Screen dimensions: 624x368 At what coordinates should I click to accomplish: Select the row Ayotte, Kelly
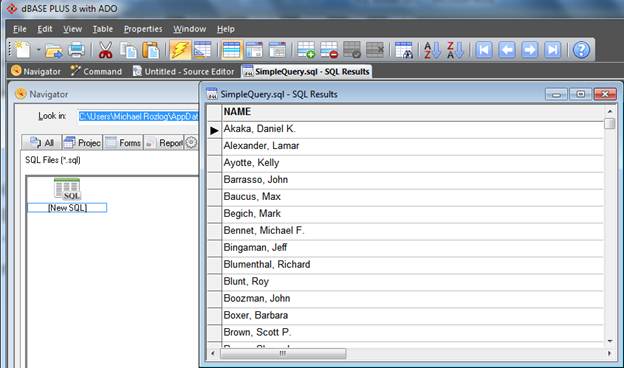point(413,163)
